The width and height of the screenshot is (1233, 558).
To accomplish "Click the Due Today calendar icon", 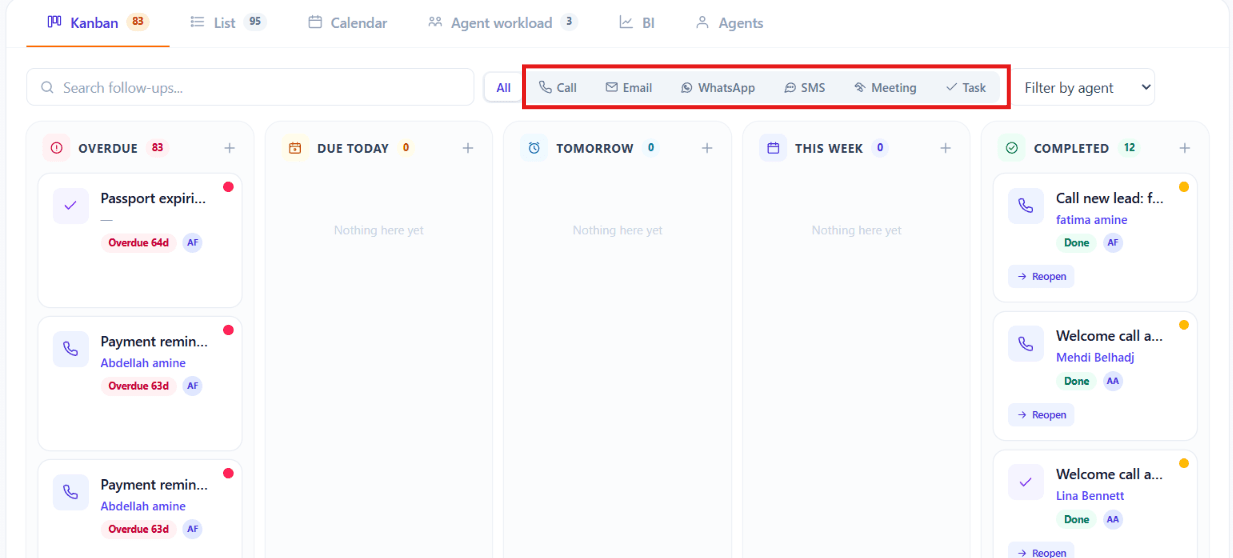I will tap(295, 148).
